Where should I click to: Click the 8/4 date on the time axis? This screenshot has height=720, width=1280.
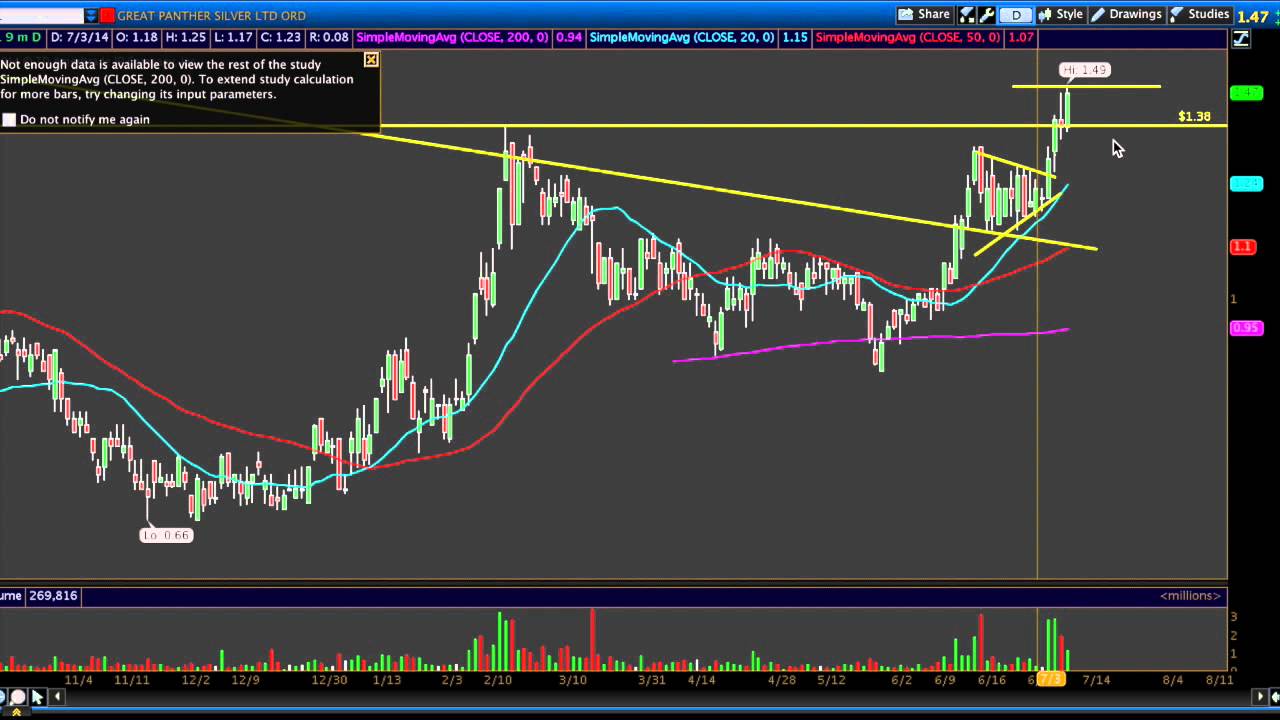coord(1172,679)
